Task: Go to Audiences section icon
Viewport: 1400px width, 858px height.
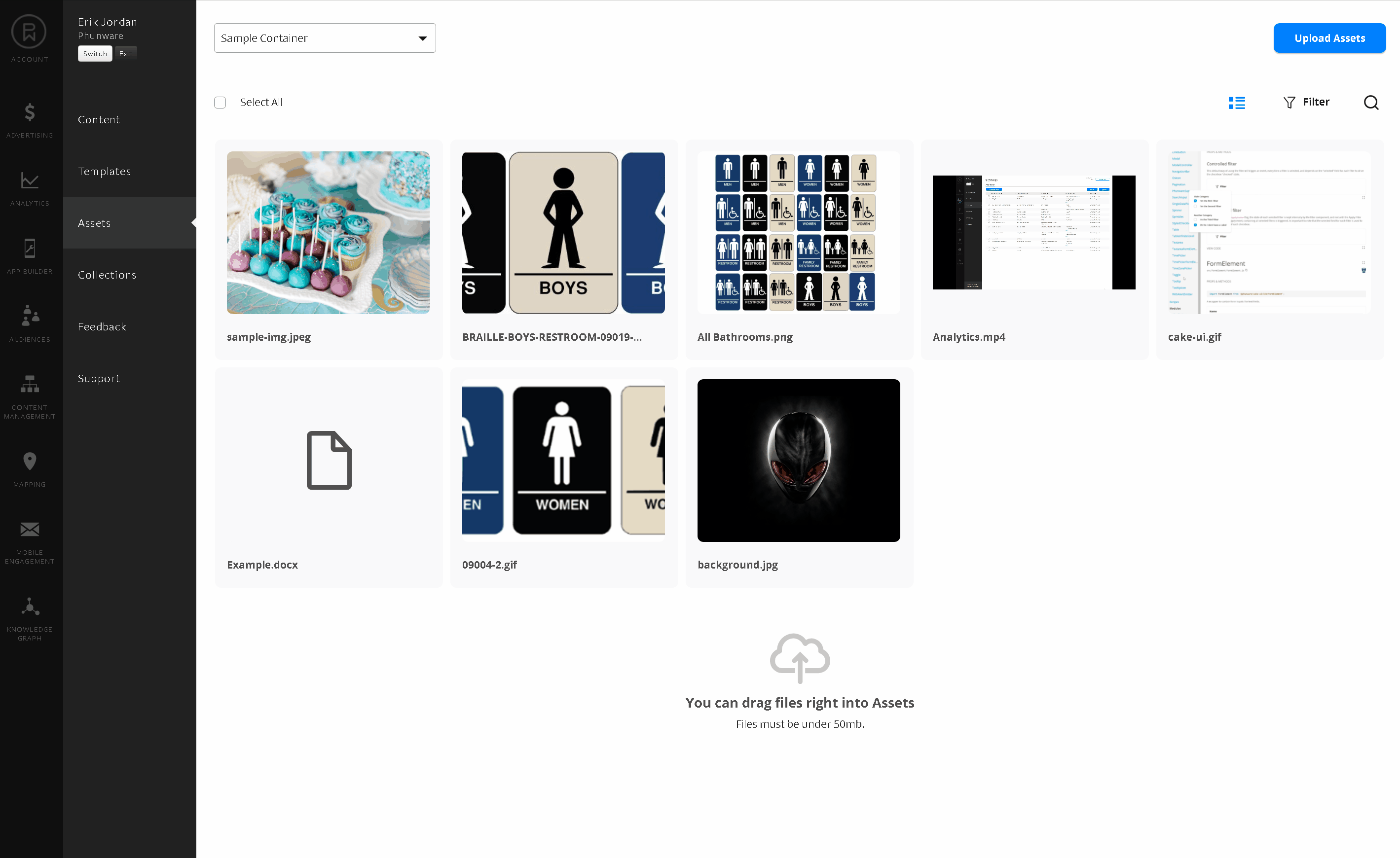Action: click(30, 316)
